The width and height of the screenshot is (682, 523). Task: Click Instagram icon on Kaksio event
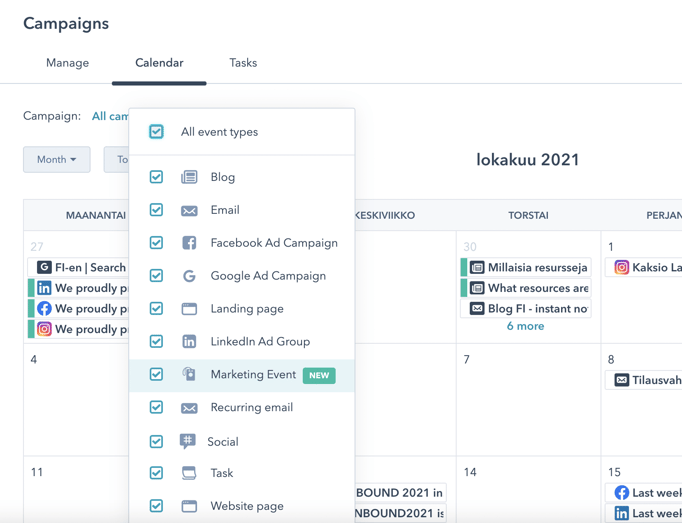click(622, 267)
